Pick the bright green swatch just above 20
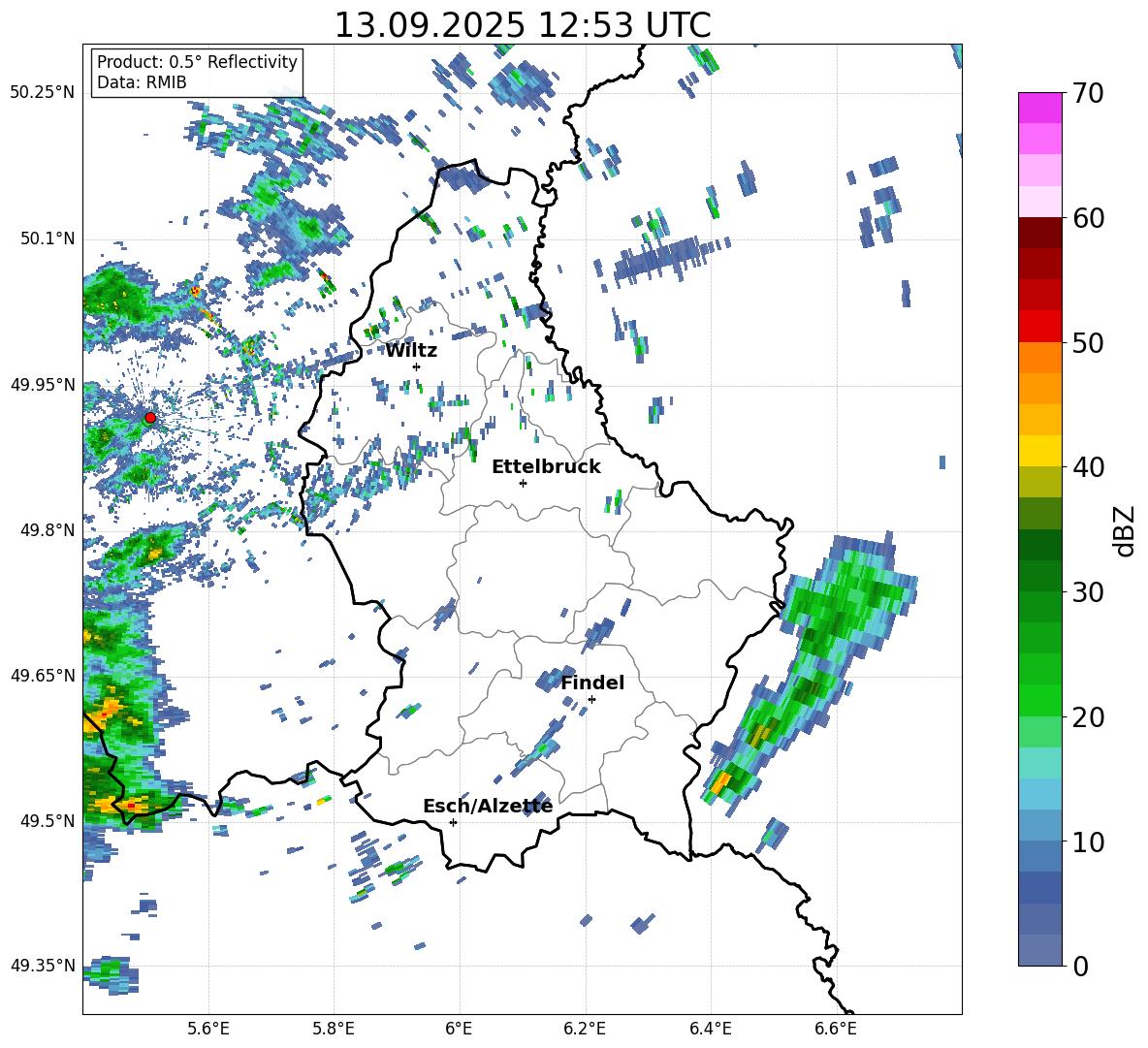Screen dimensions: 1148x1048 coord(1039,700)
